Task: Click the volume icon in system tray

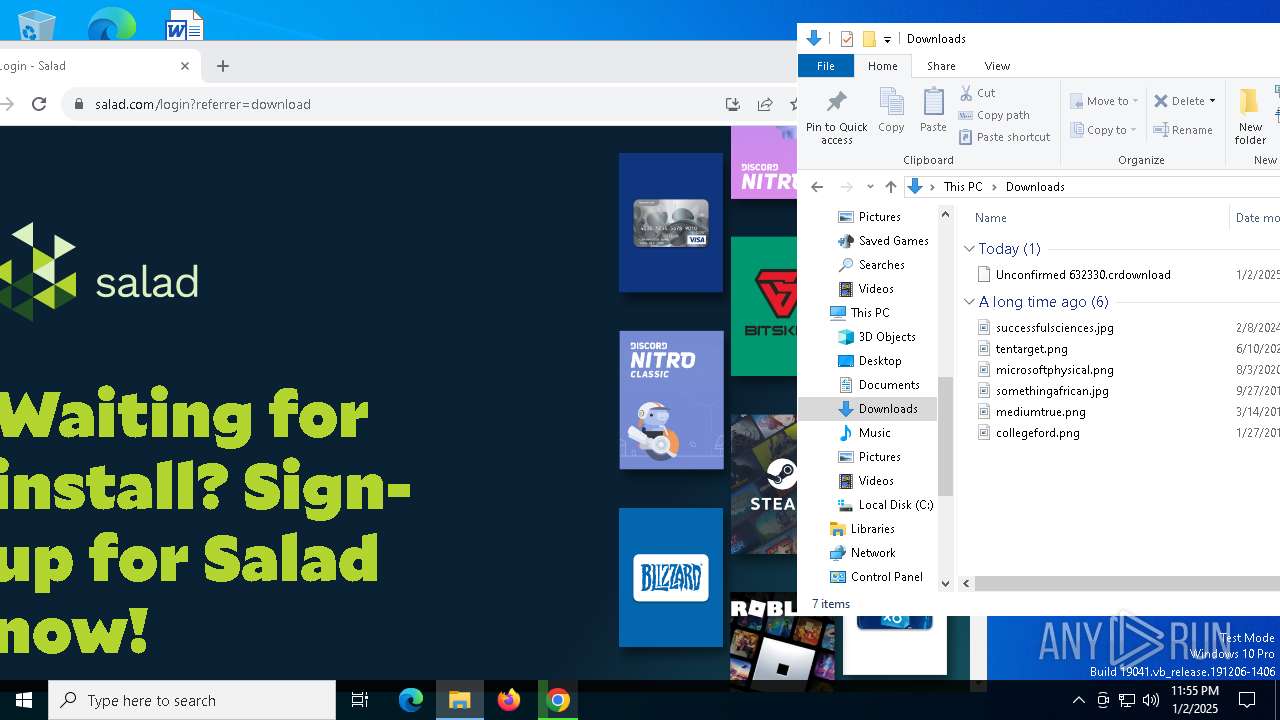Action: [1151, 700]
